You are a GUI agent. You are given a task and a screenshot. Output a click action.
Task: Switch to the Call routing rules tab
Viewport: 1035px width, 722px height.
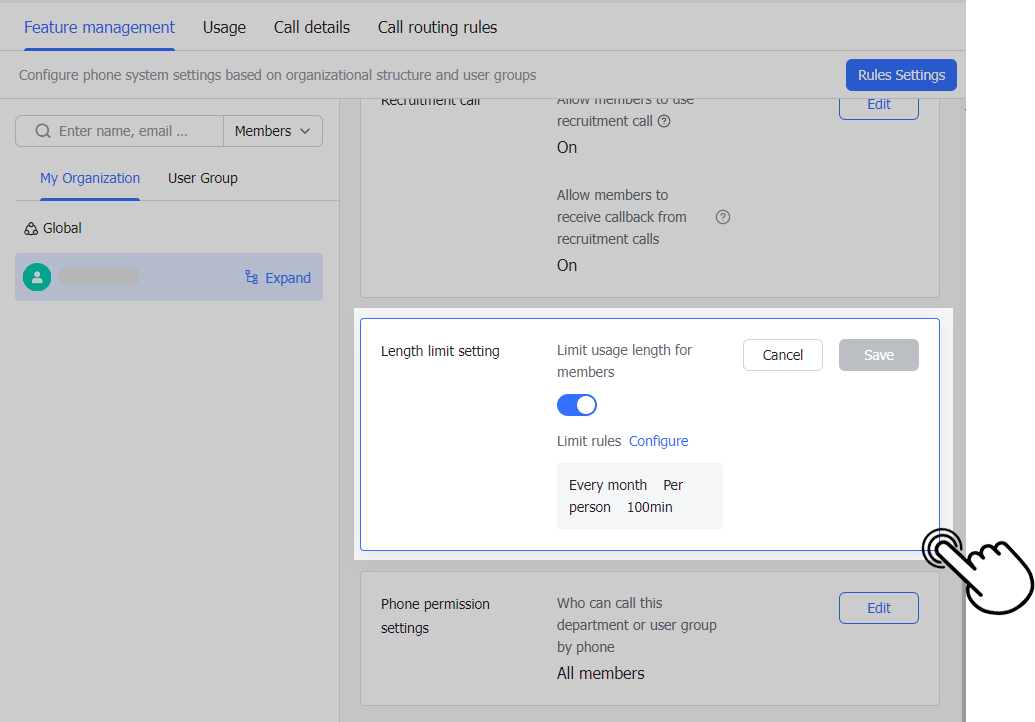437,27
